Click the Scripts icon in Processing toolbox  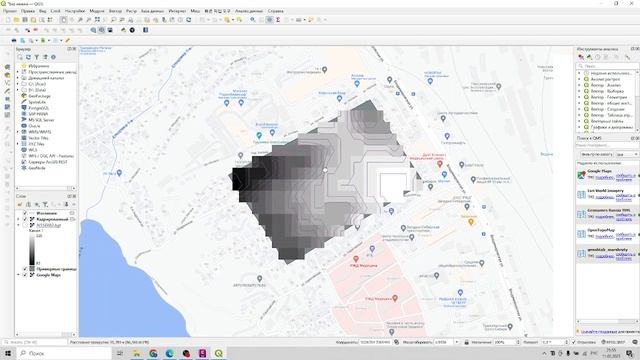[589, 57]
